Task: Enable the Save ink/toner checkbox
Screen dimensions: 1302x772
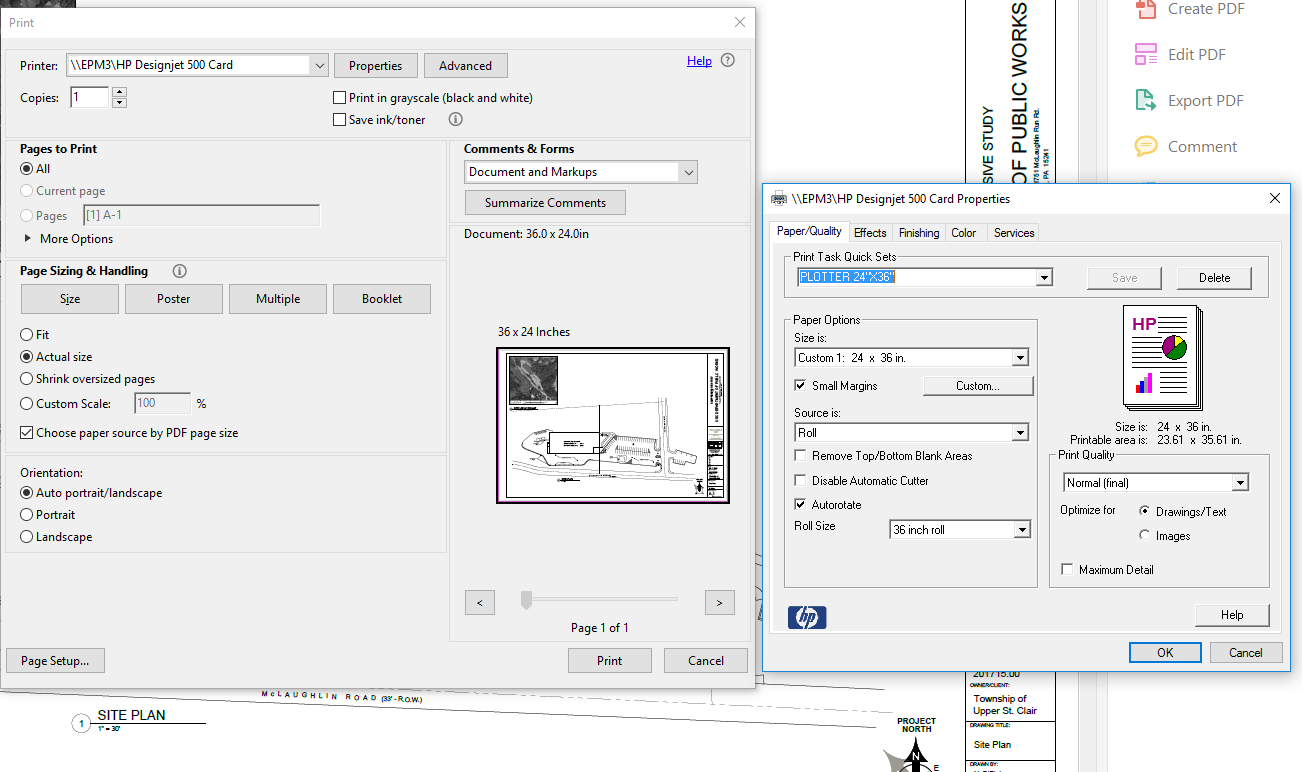Action: [340, 120]
